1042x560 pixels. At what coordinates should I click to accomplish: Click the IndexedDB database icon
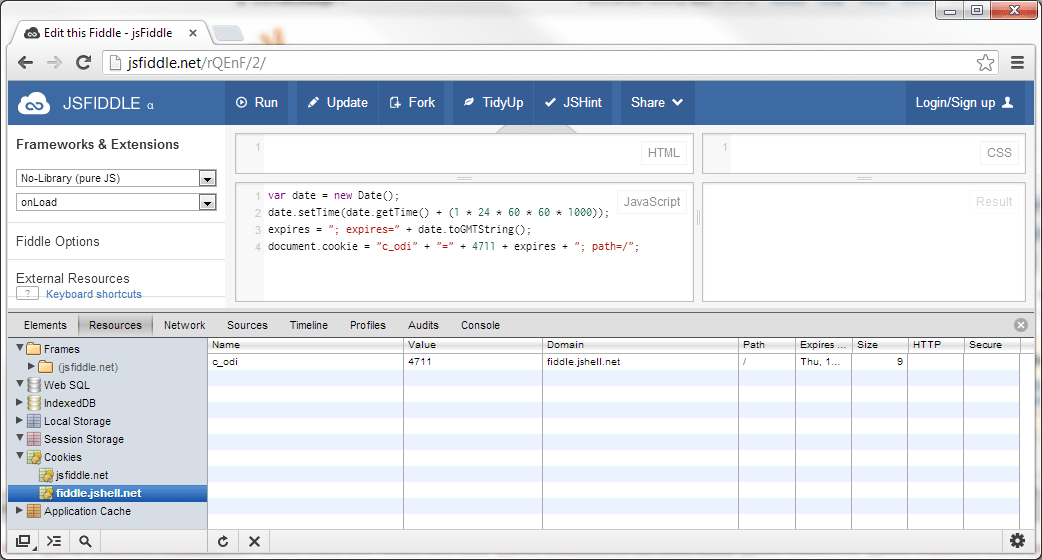[34, 403]
